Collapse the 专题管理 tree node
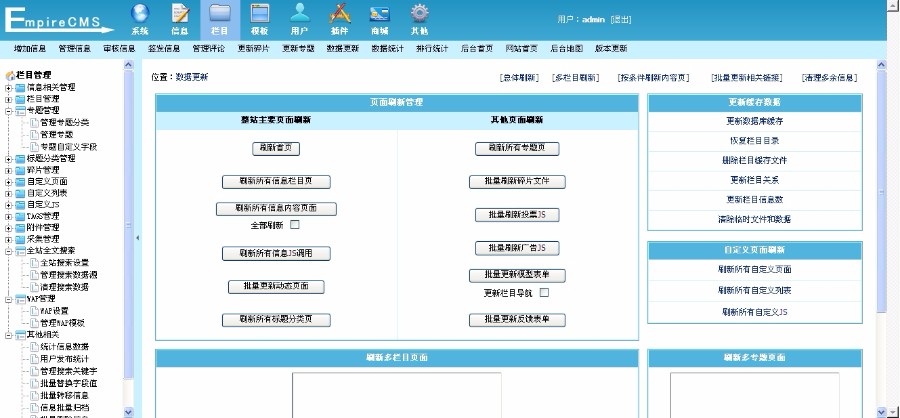Viewport: 900px width, 418px height. coord(9,111)
